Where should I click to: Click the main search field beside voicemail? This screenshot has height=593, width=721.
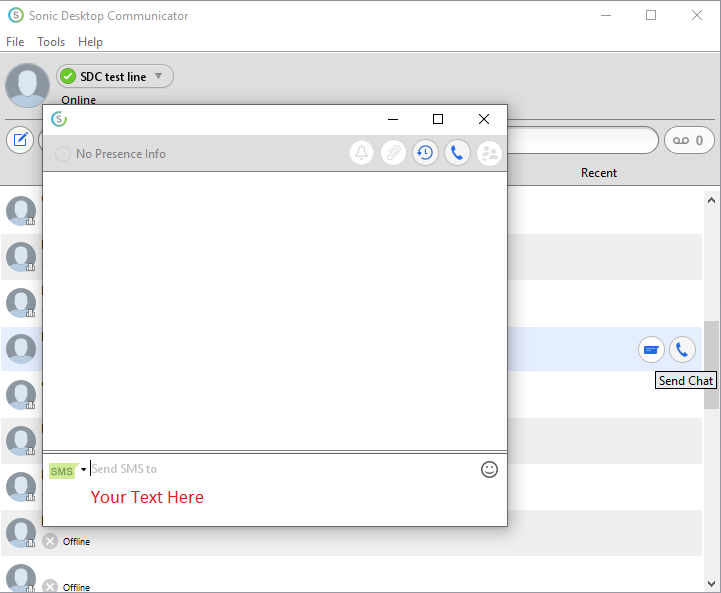[x=583, y=140]
